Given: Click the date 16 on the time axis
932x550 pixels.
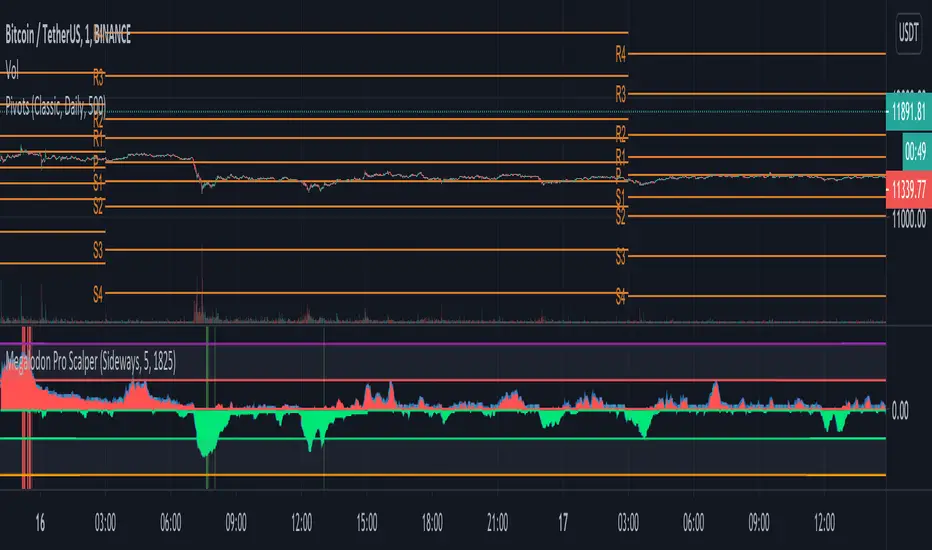Looking at the screenshot, I should pos(40,523).
